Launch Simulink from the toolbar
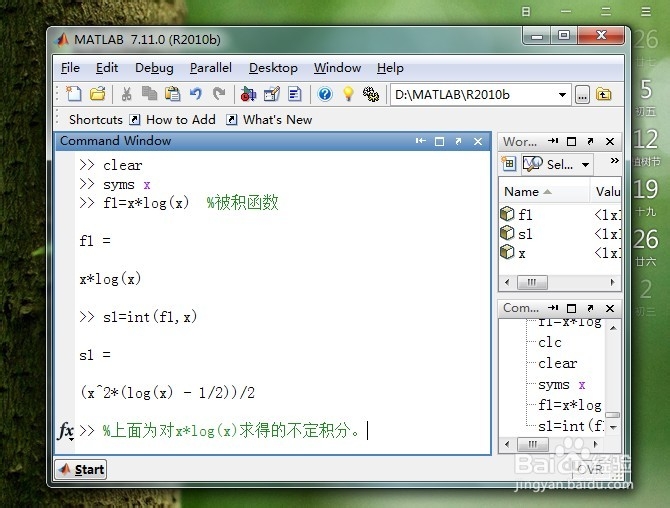The width and height of the screenshot is (670, 508). pyautogui.click(x=248, y=94)
